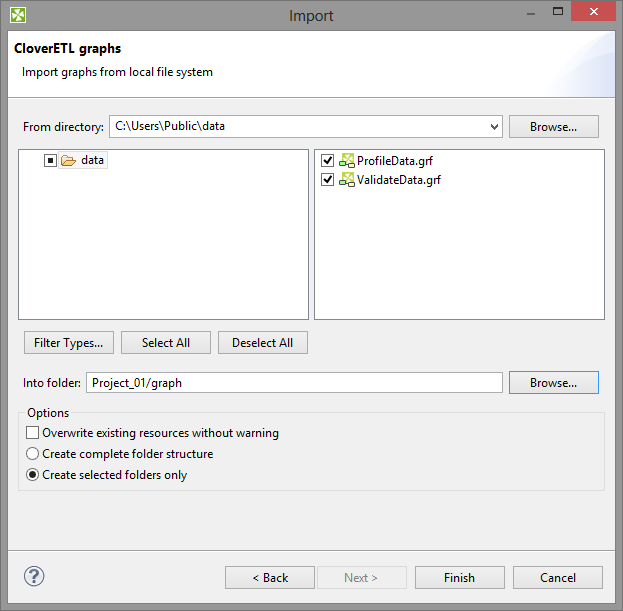
Task: Toggle the data folder checkbox
Action: (50, 160)
